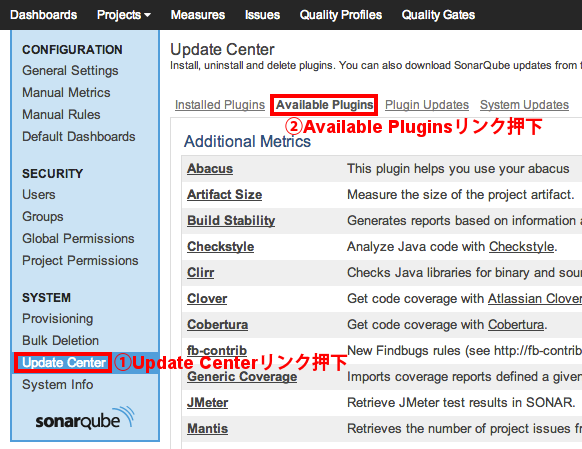The image size is (582, 449).
Task: Open Issues in top navigation
Action: point(262,15)
